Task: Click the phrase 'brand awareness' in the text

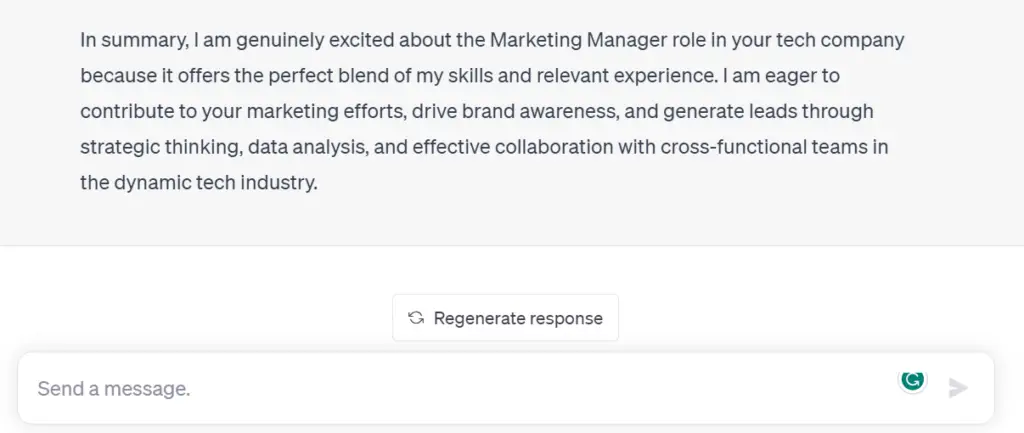Action: (539, 112)
